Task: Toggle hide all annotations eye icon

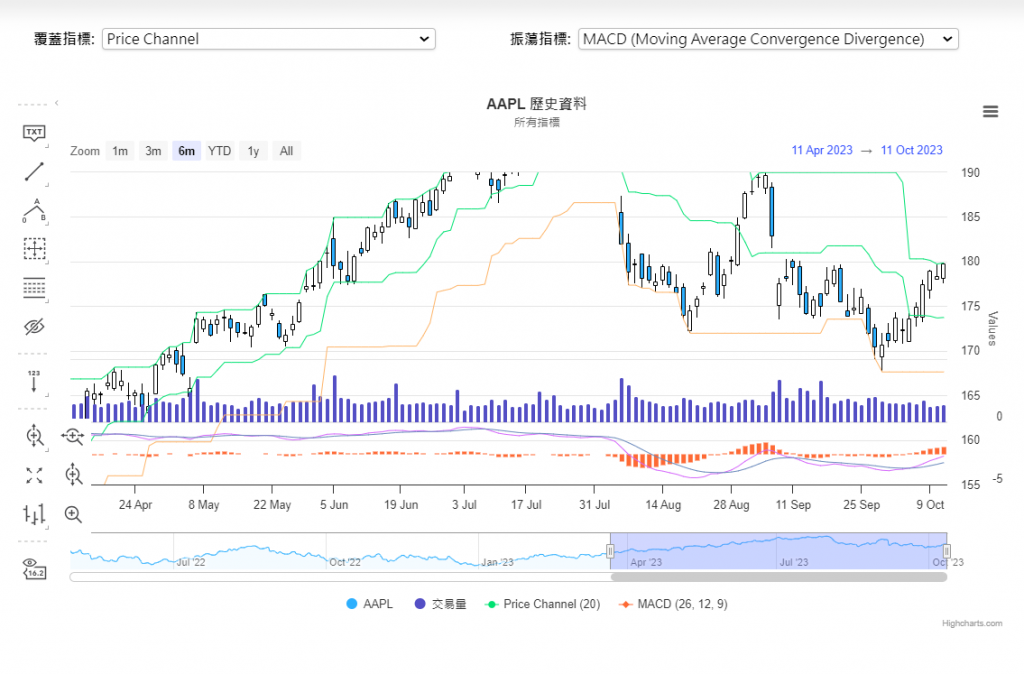Action: click(x=34, y=327)
